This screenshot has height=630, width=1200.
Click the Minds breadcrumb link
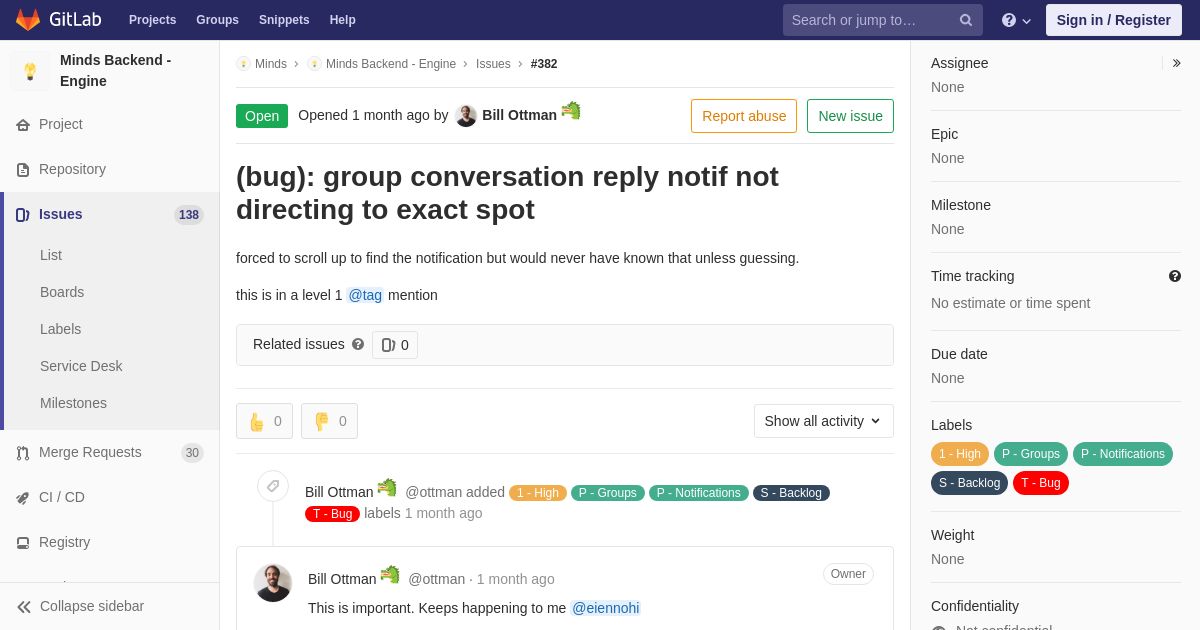[x=271, y=64]
